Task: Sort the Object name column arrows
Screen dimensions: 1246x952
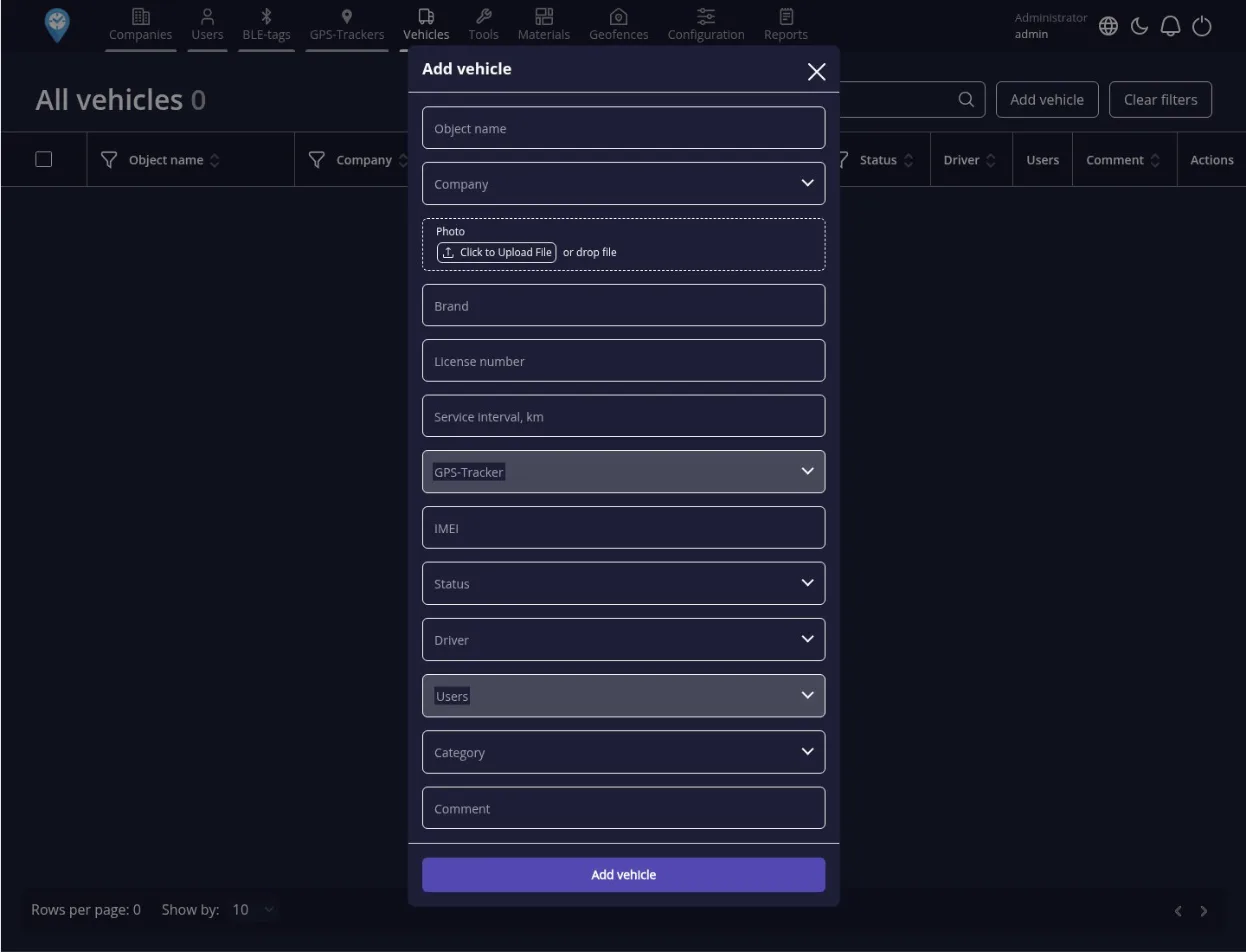Action: pyautogui.click(x=214, y=160)
